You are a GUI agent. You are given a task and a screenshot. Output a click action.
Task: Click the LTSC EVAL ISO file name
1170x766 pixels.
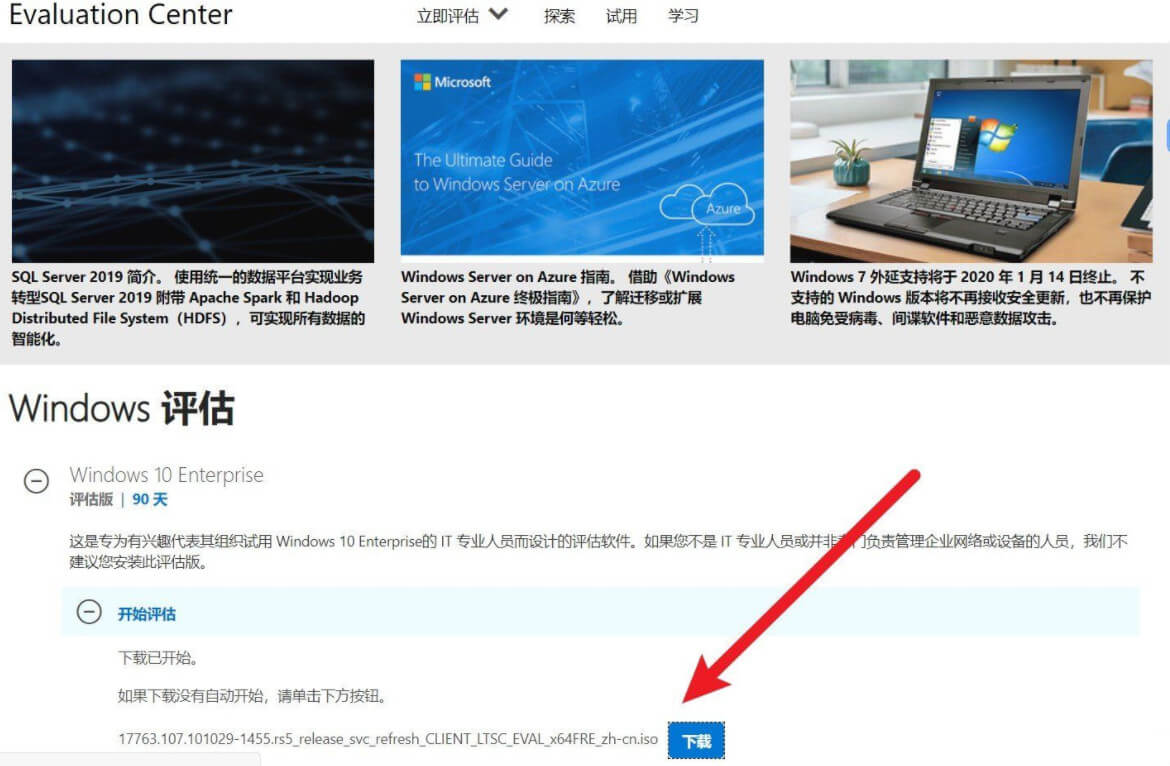388,740
